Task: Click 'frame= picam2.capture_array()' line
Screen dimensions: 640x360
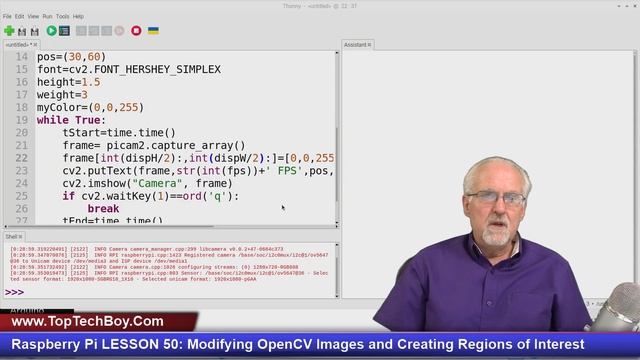Action: pyautogui.click(x=154, y=145)
